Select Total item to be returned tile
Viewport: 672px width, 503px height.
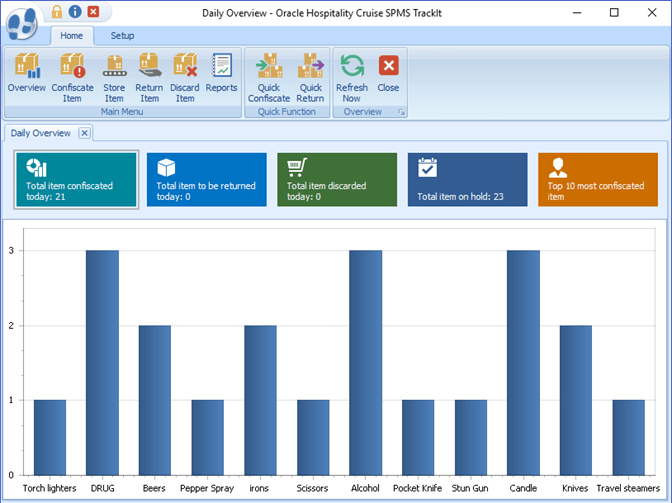(207, 180)
